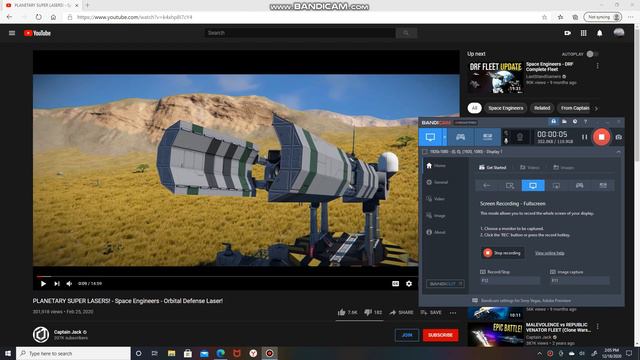Open the Windows Start menu
The height and width of the screenshot is (360, 640).
8,353
